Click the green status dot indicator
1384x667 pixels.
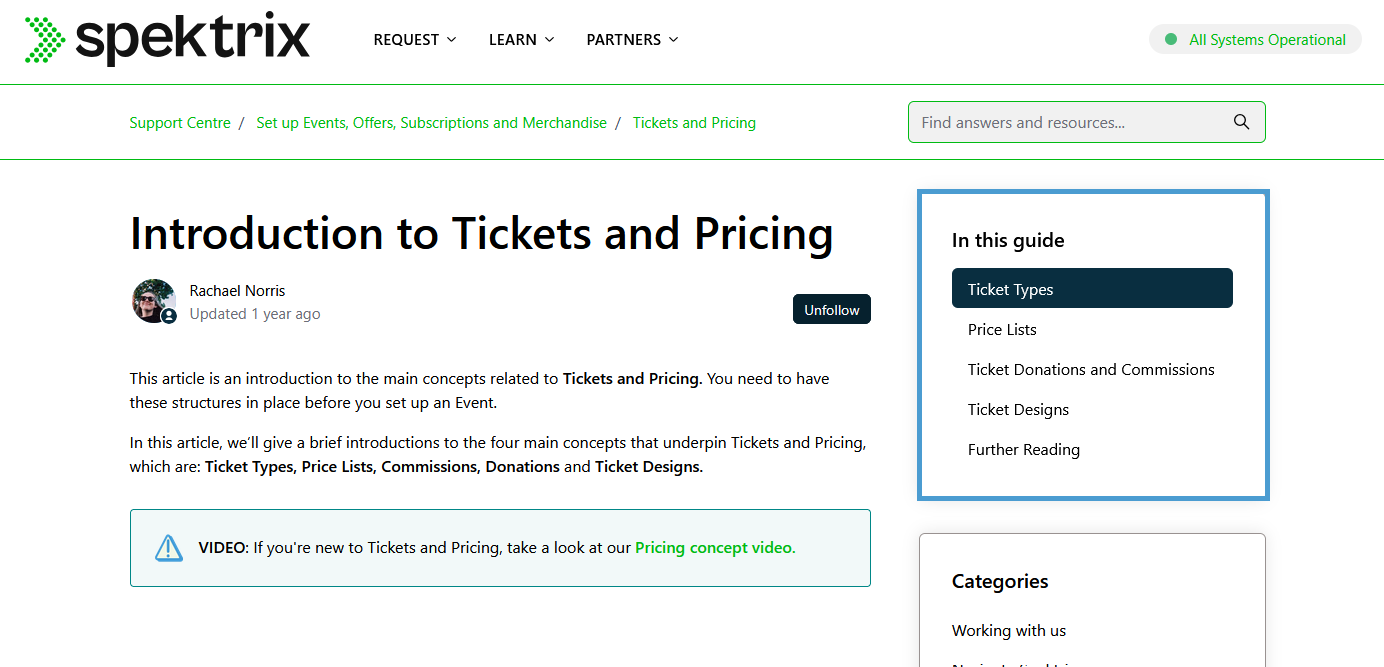click(x=1171, y=40)
